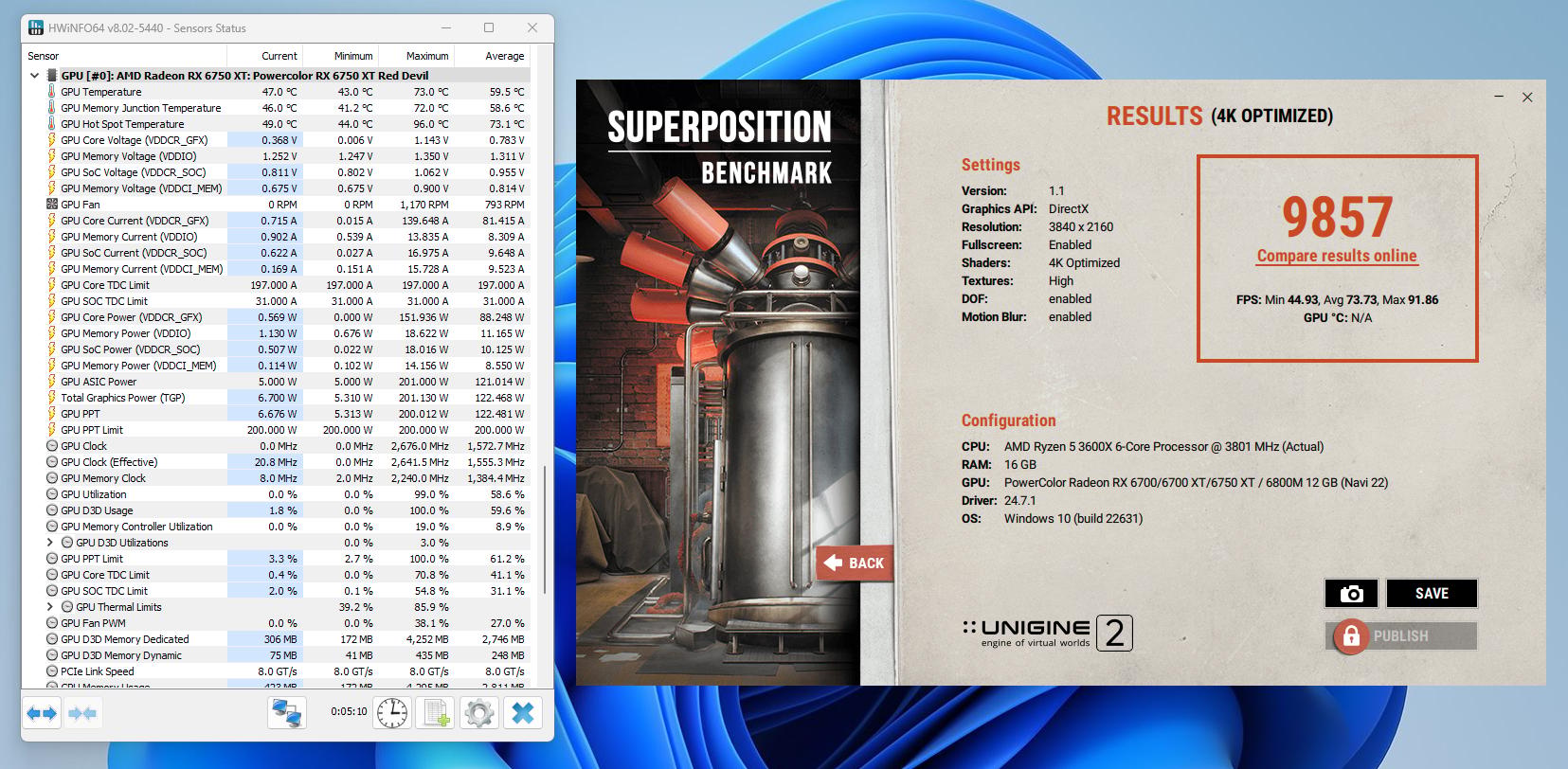This screenshot has height=769, width=1568.
Task: Select the GPU SoC Voltage (VDDCR_SOC) row
Action: coord(277,172)
